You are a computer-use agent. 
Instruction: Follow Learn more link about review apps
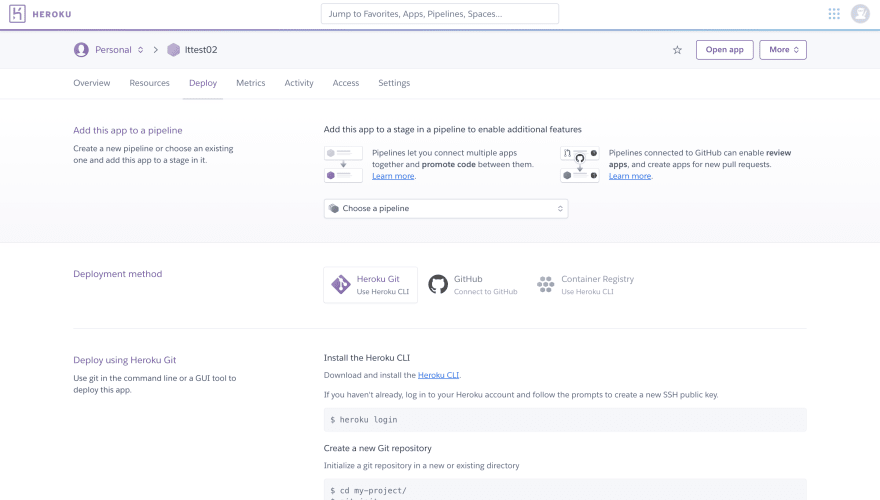tap(630, 176)
